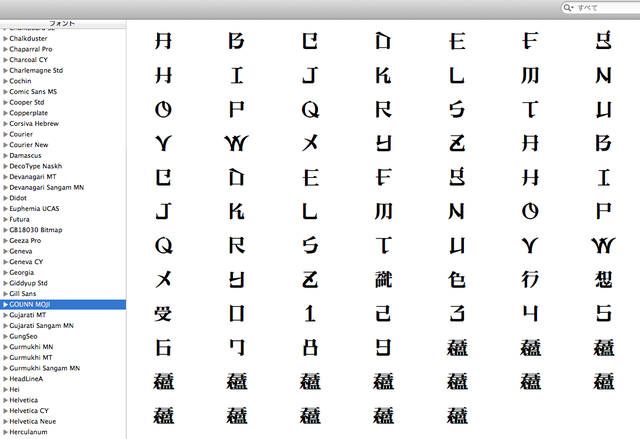640x439 pixels.
Task: Select the highlighted GOUNN MOJI row
Action: click(63, 304)
